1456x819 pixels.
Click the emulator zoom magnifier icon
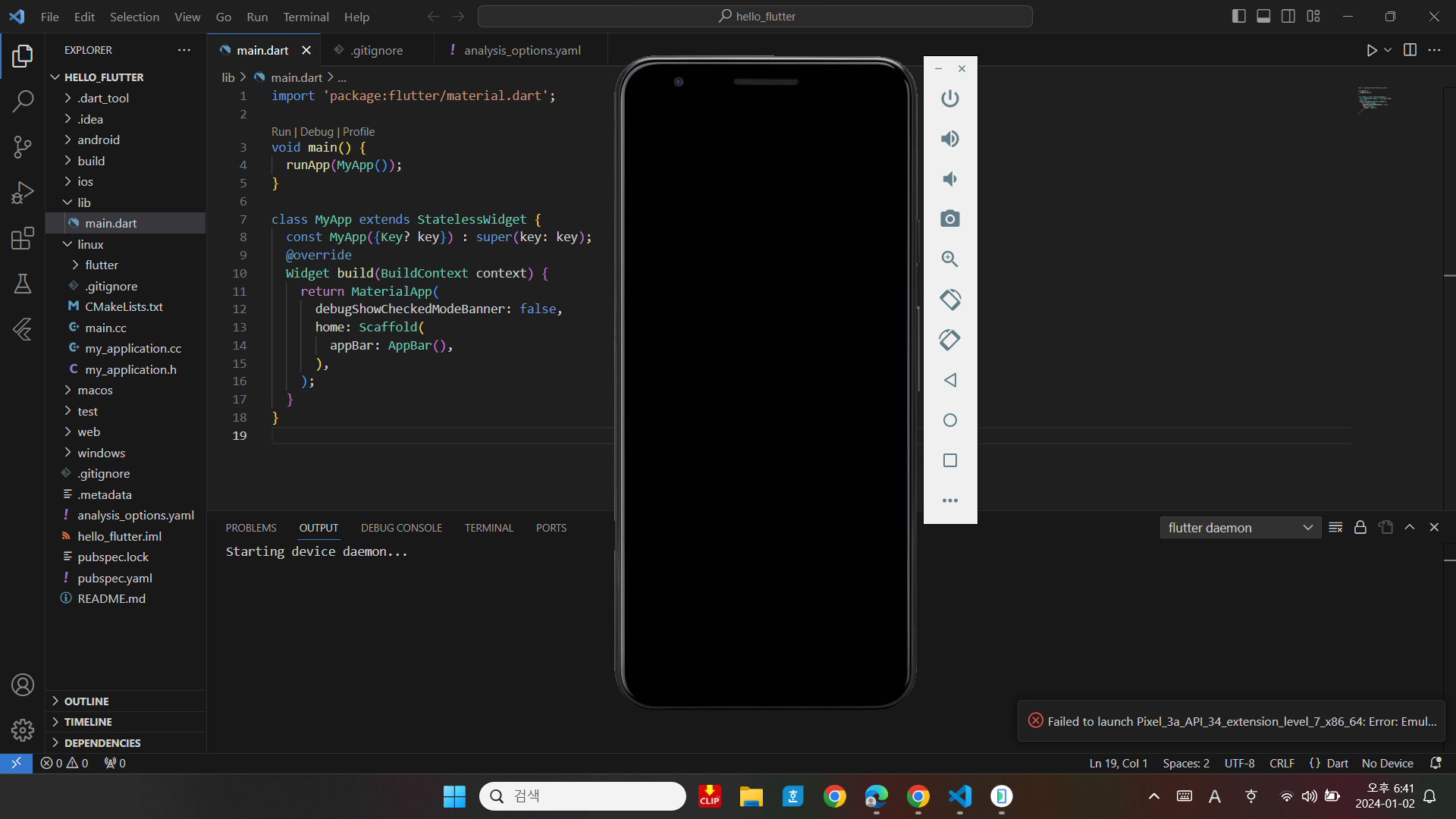tap(950, 259)
